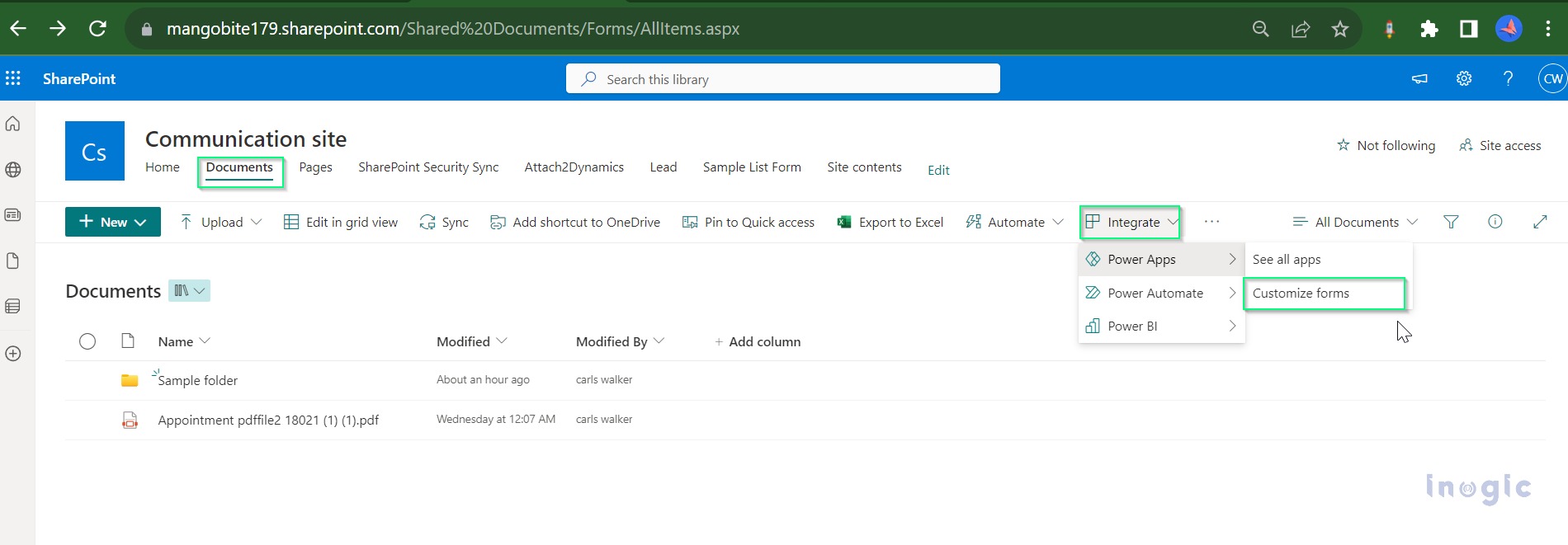Go forward in the browser

[58, 29]
